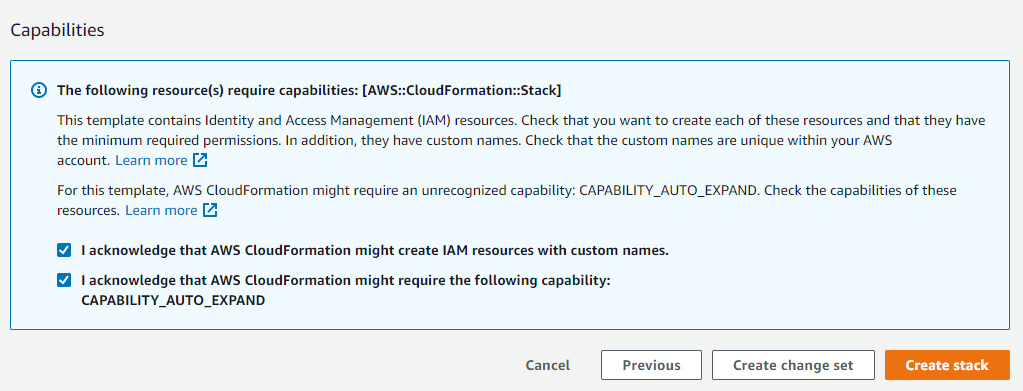Screen dimensions: 1023x391
Task: Click the Identity and Access Management paragraph
Action: [521, 140]
